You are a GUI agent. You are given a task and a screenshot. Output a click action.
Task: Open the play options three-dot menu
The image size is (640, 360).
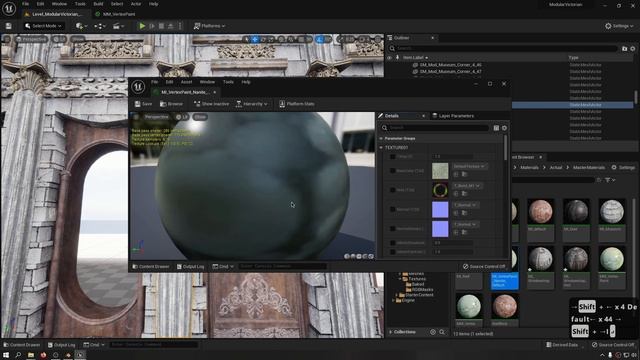(x=180, y=26)
